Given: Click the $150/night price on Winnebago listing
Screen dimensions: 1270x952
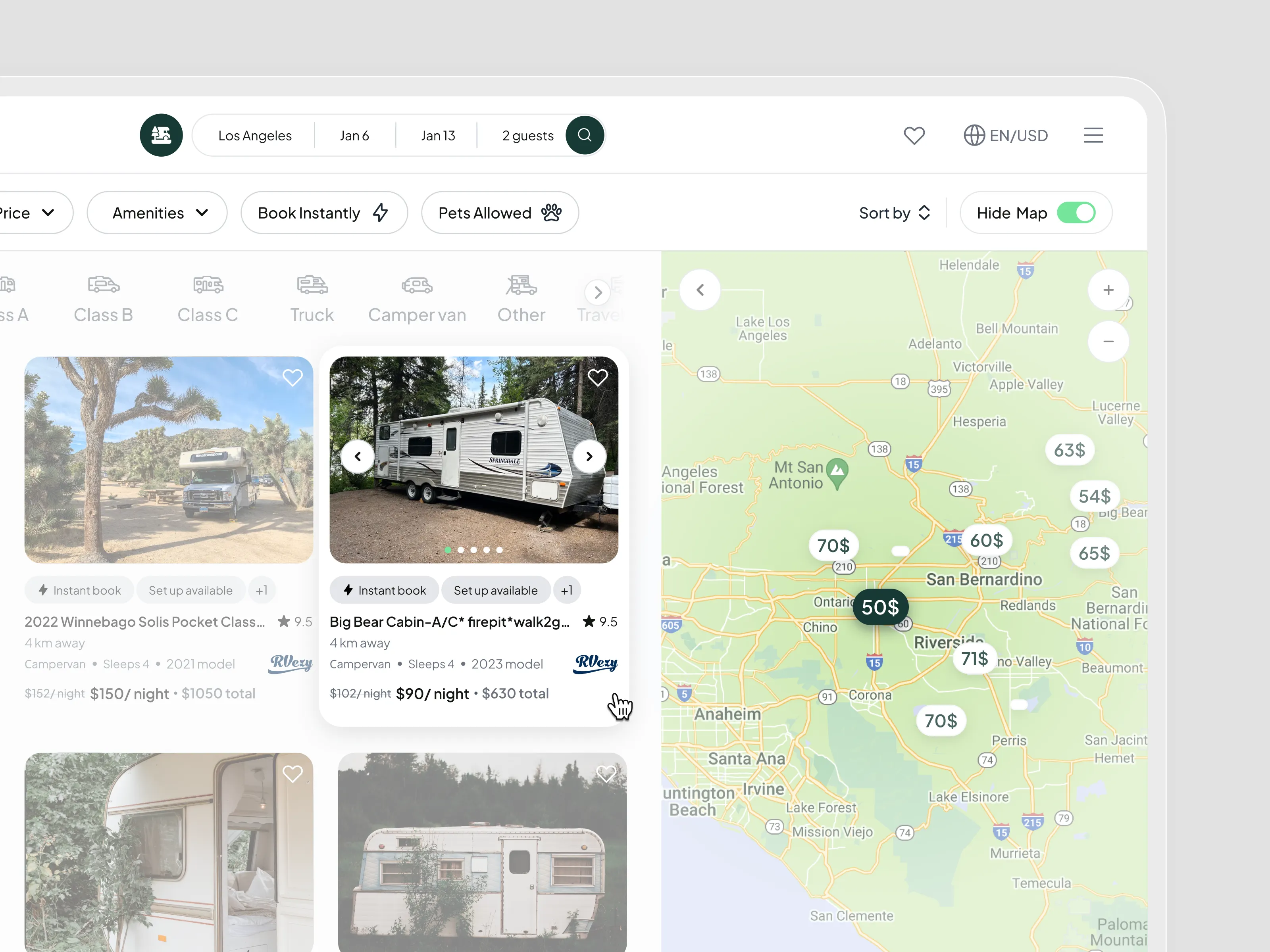Looking at the screenshot, I should [130, 694].
